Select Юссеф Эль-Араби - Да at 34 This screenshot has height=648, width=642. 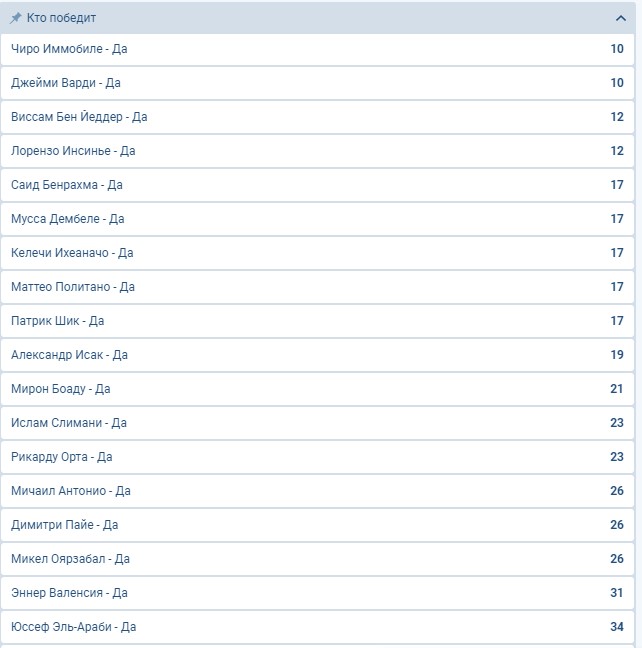(x=317, y=627)
